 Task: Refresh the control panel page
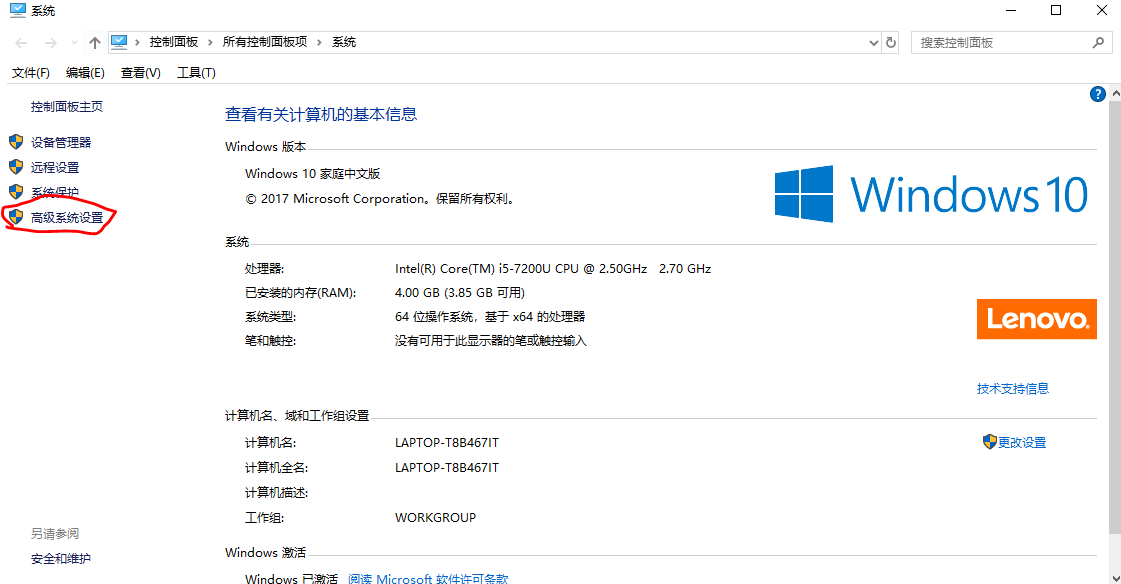[x=891, y=43]
